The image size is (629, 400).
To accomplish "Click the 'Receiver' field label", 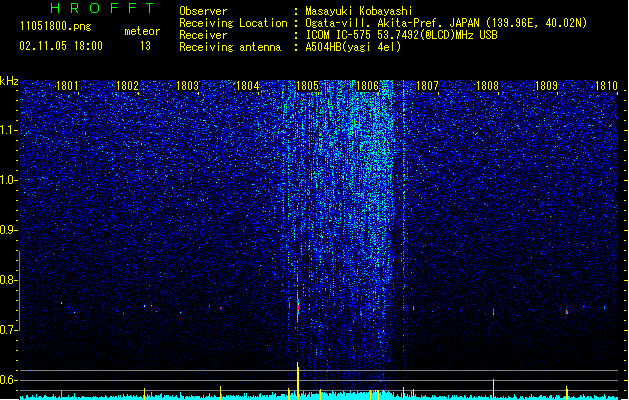I will [203, 35].
